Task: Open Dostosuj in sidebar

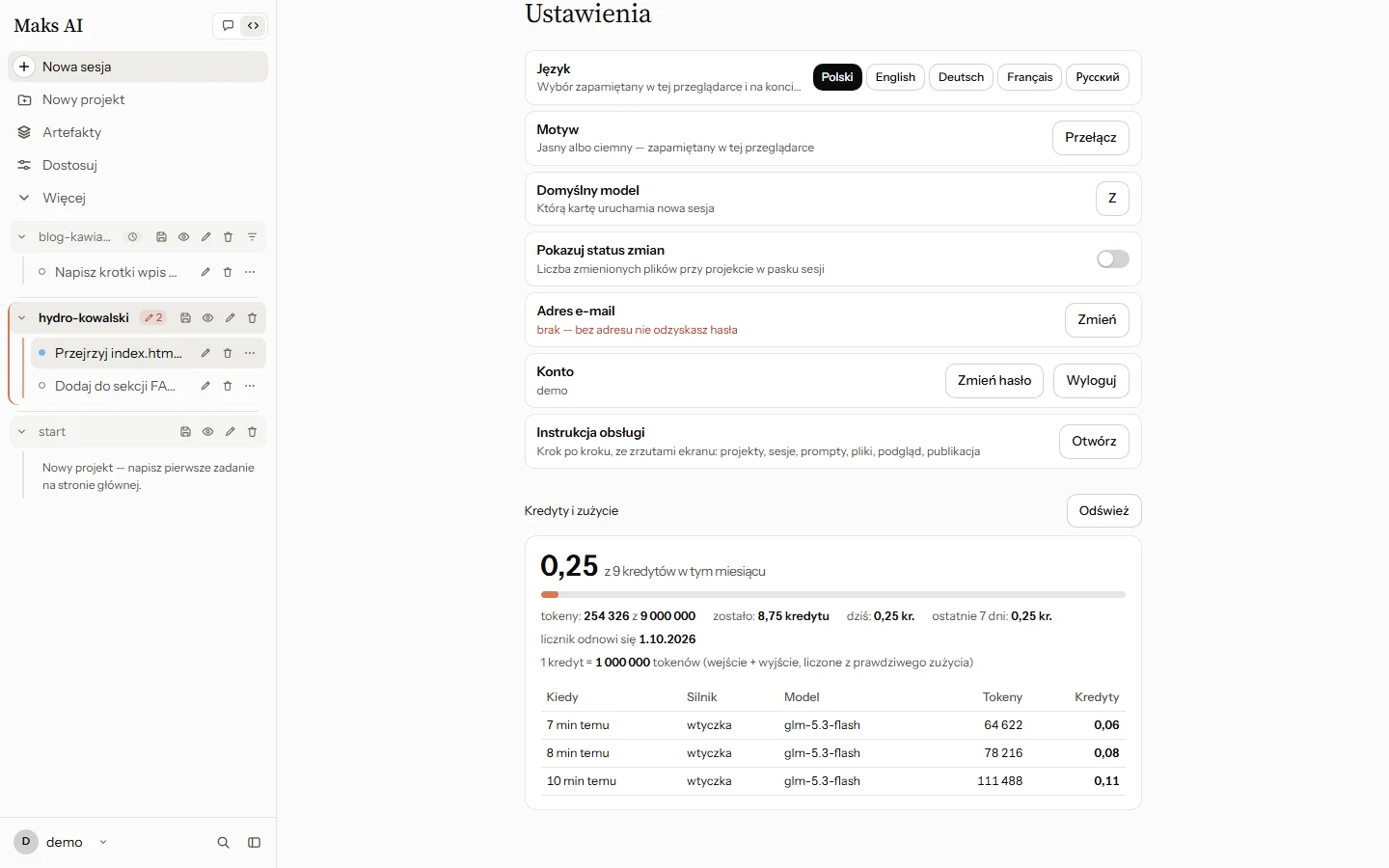Action: 138,165
